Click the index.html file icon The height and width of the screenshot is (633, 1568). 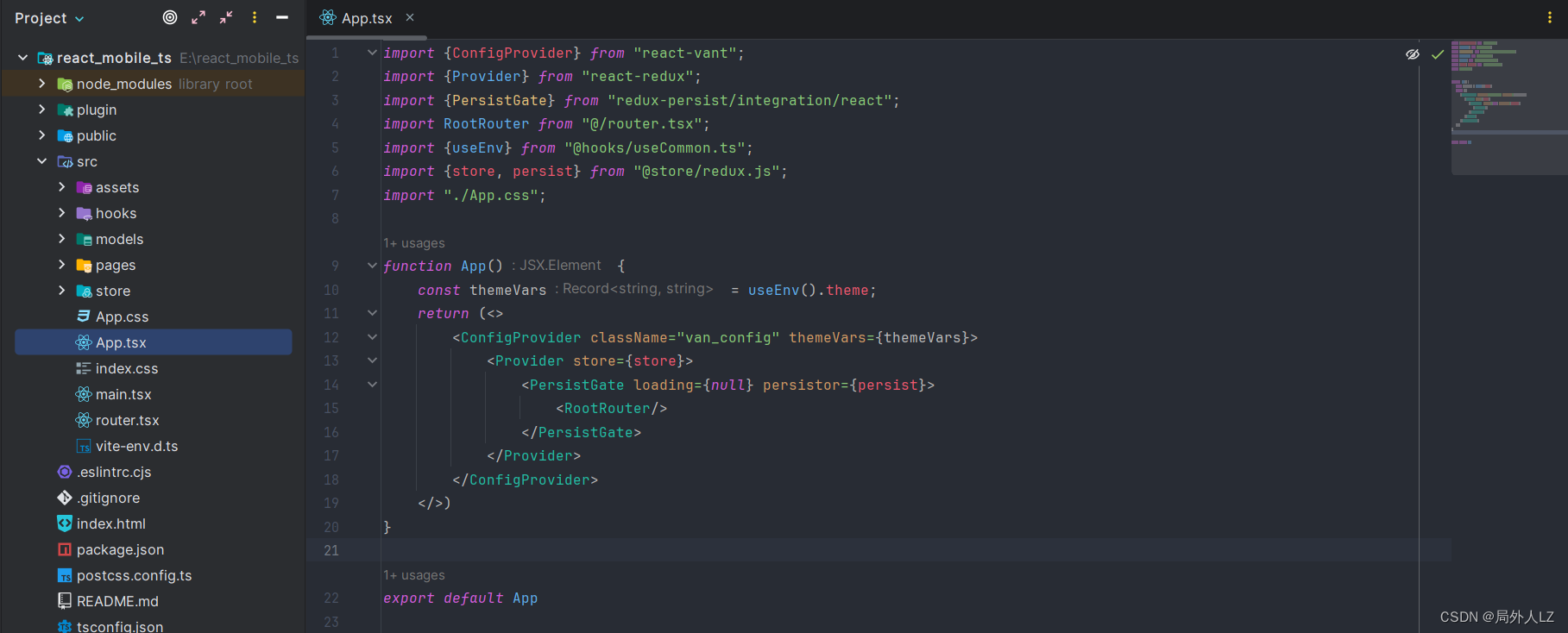click(x=65, y=523)
